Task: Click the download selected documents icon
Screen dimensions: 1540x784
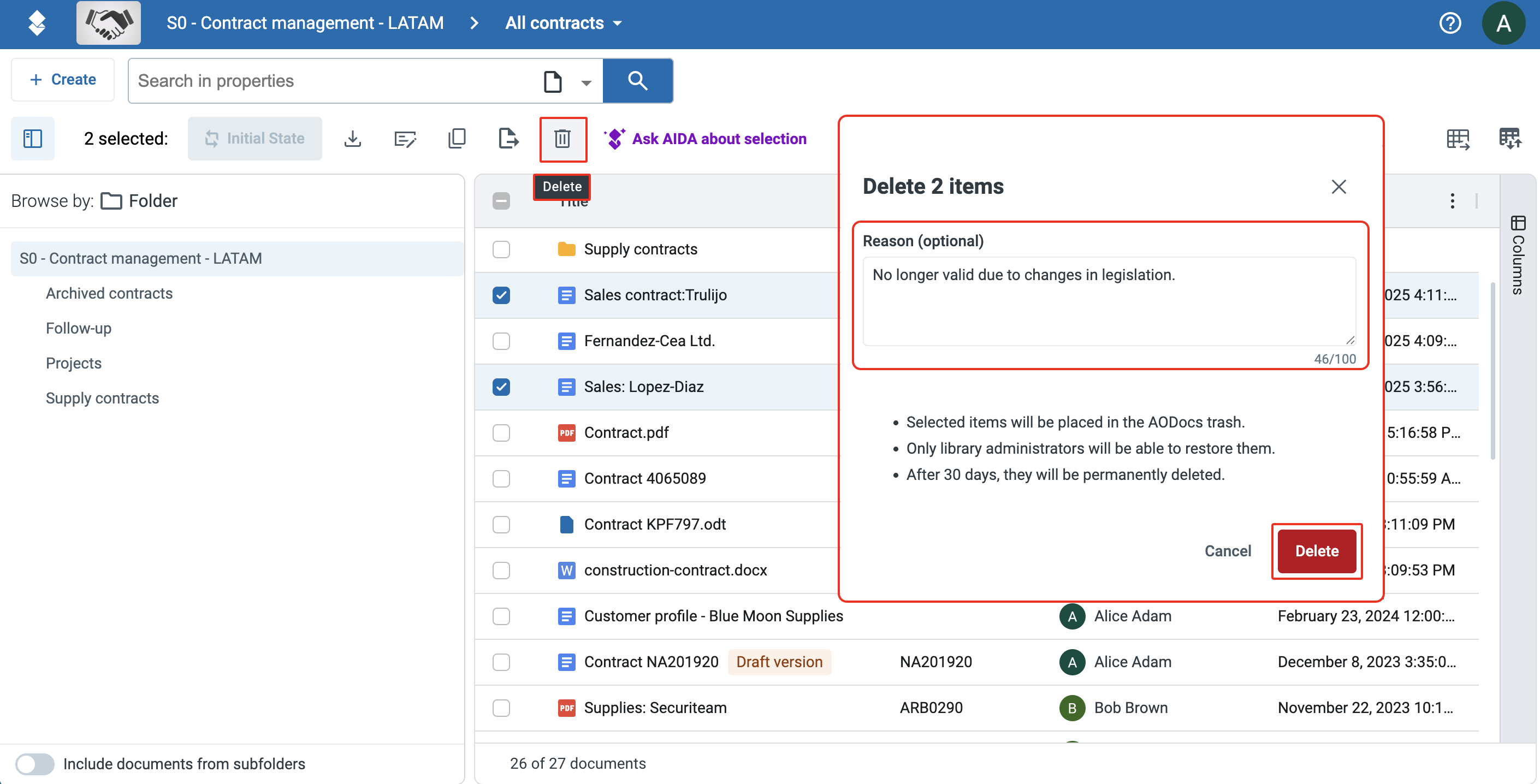Action: pyautogui.click(x=353, y=139)
